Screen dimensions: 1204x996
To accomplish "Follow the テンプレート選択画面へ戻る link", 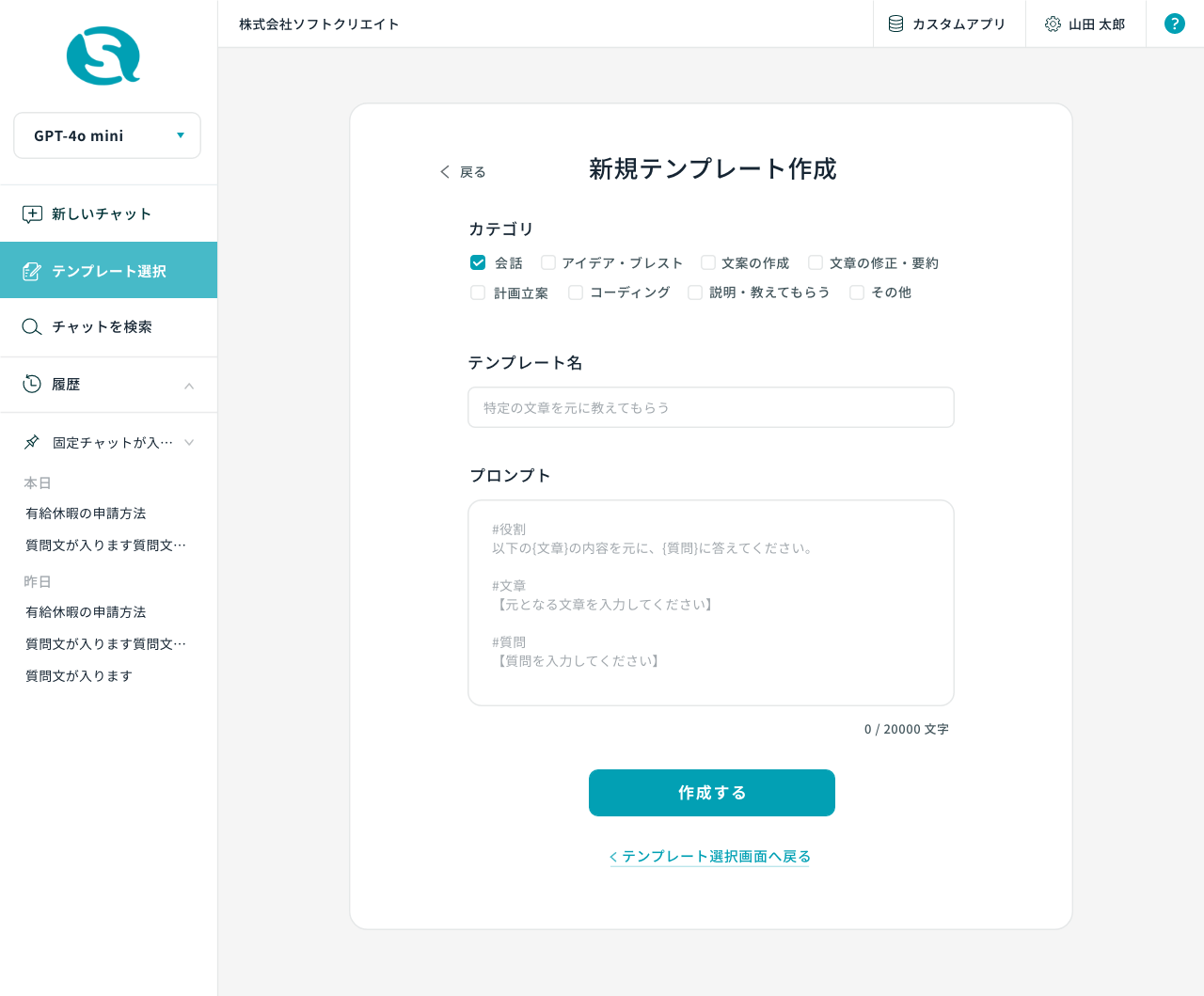I will [x=710, y=856].
